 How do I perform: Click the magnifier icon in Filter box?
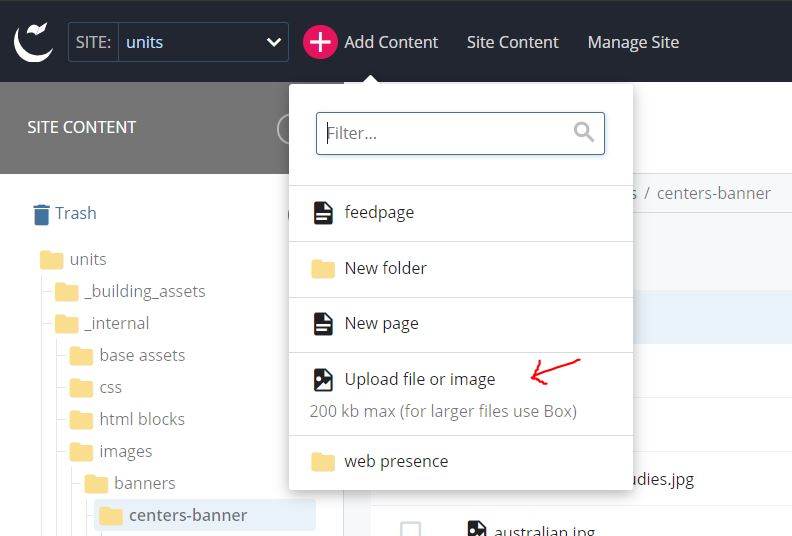[x=584, y=132]
